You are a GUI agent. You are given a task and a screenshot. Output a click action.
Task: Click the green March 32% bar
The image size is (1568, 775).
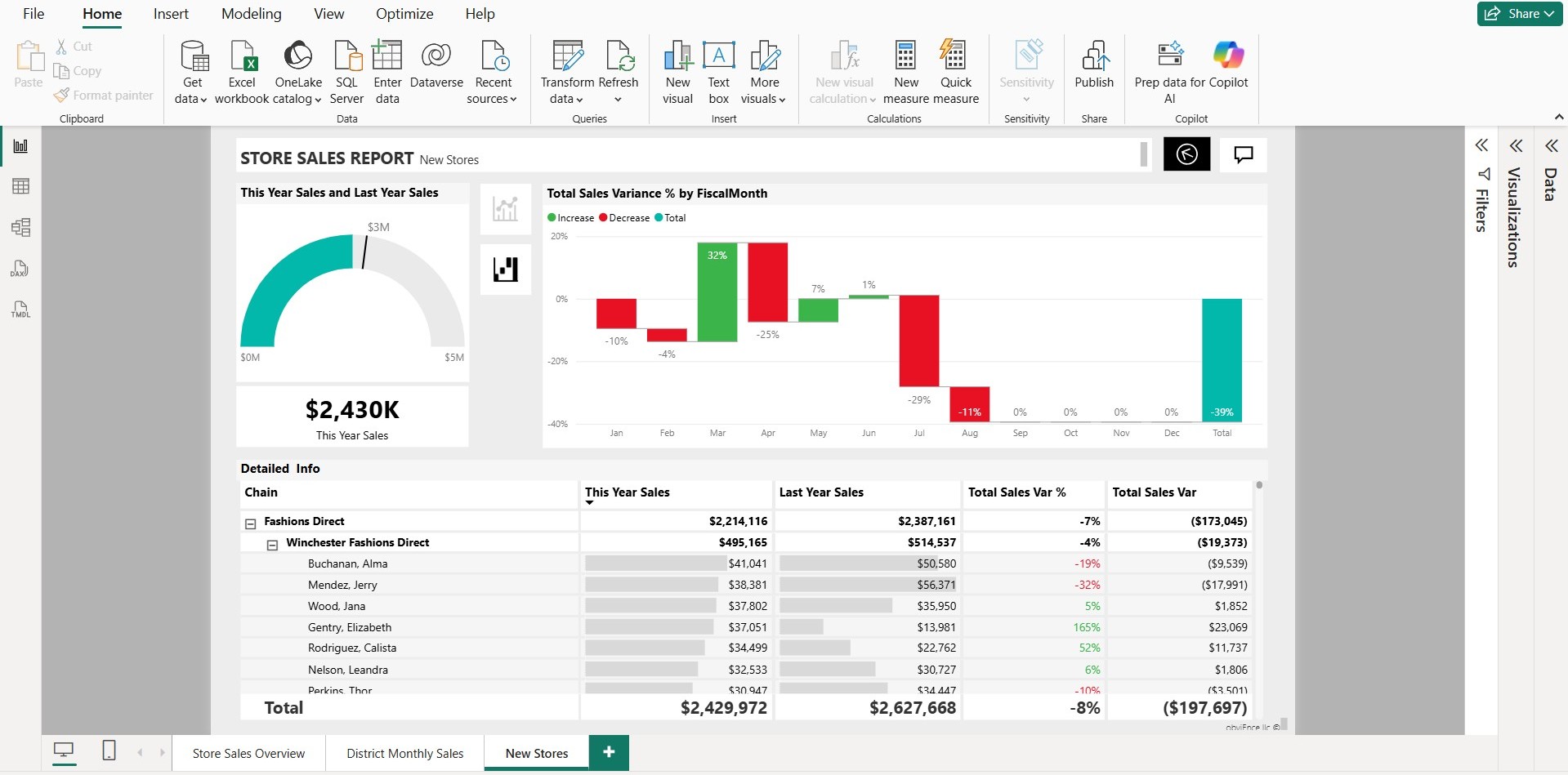click(717, 292)
